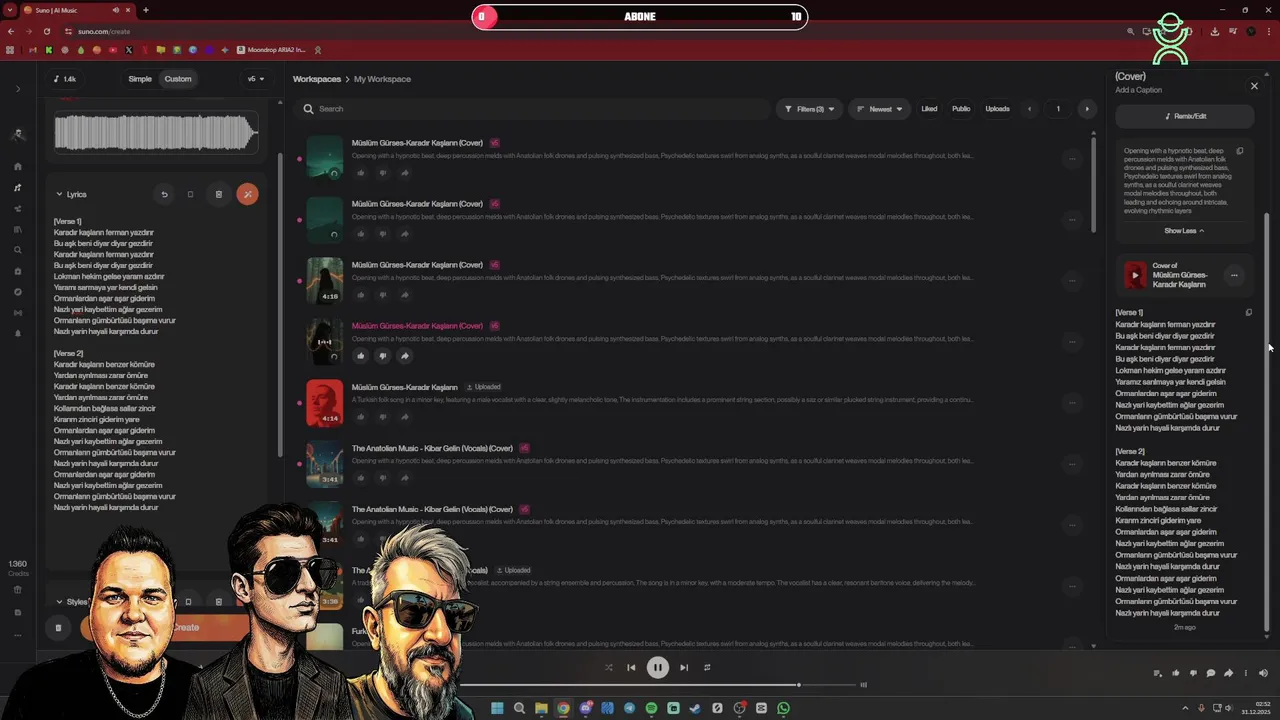Open the more options for first Karadır Kaşların cover
Viewport: 1280px width, 720px height.
[1072, 158]
